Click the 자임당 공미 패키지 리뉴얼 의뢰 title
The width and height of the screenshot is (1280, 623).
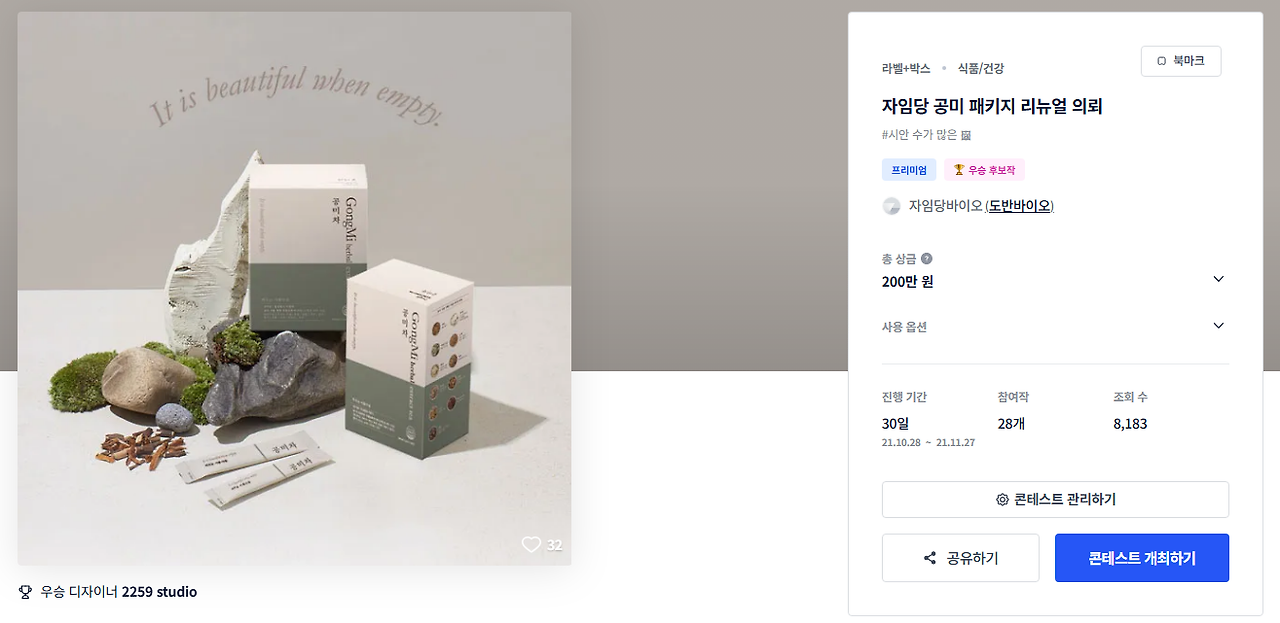pyautogui.click(x=992, y=106)
